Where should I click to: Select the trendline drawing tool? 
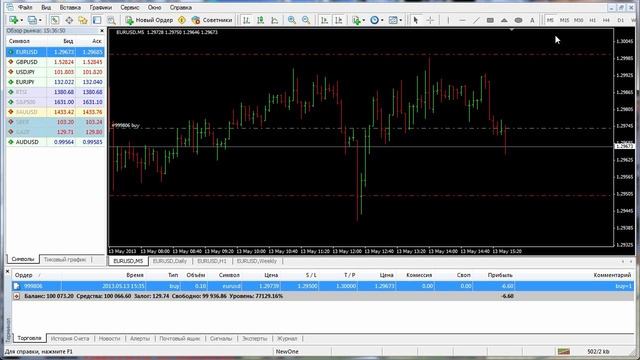(476, 20)
